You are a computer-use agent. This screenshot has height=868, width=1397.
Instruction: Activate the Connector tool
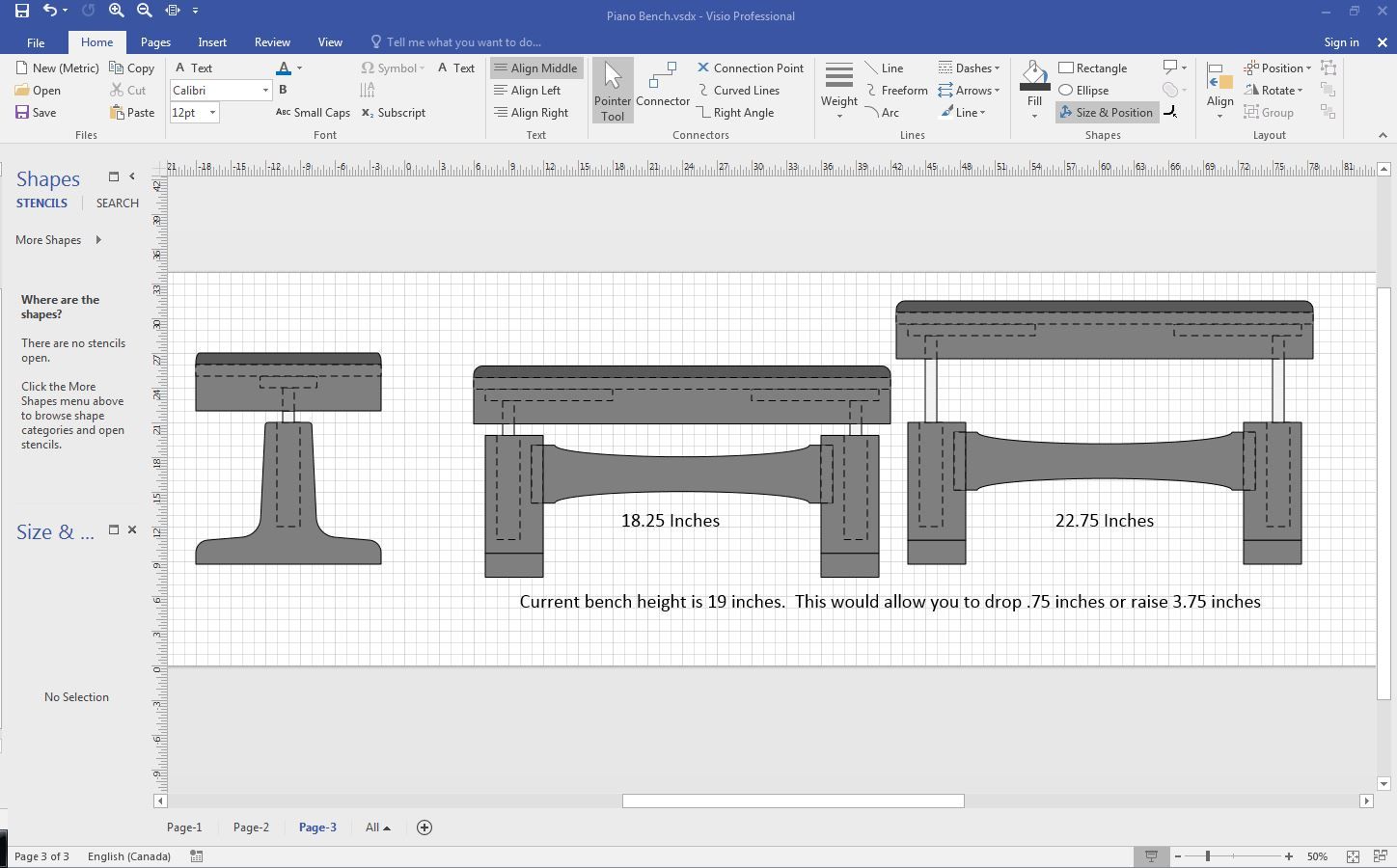tap(663, 86)
